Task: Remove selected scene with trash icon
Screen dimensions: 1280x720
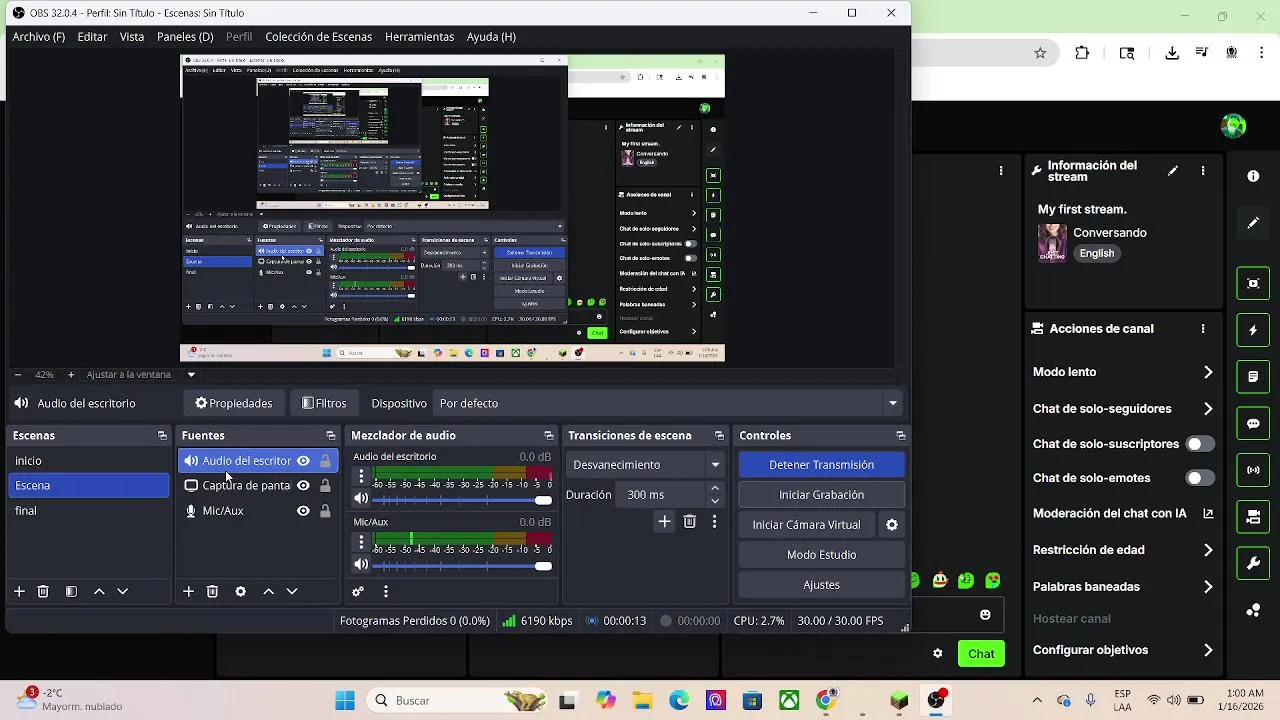Action: click(43, 592)
